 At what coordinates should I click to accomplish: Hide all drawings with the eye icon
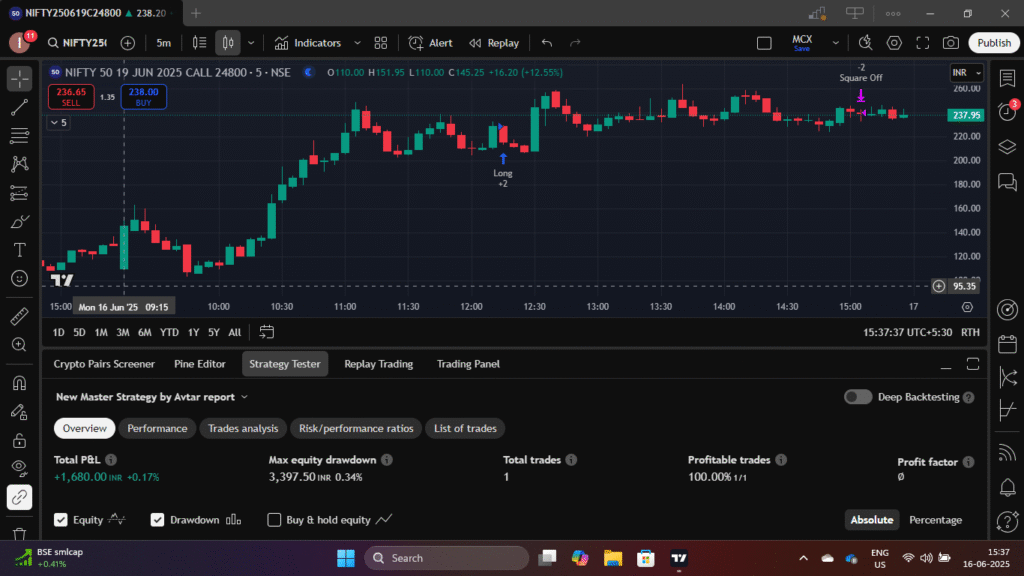point(20,468)
